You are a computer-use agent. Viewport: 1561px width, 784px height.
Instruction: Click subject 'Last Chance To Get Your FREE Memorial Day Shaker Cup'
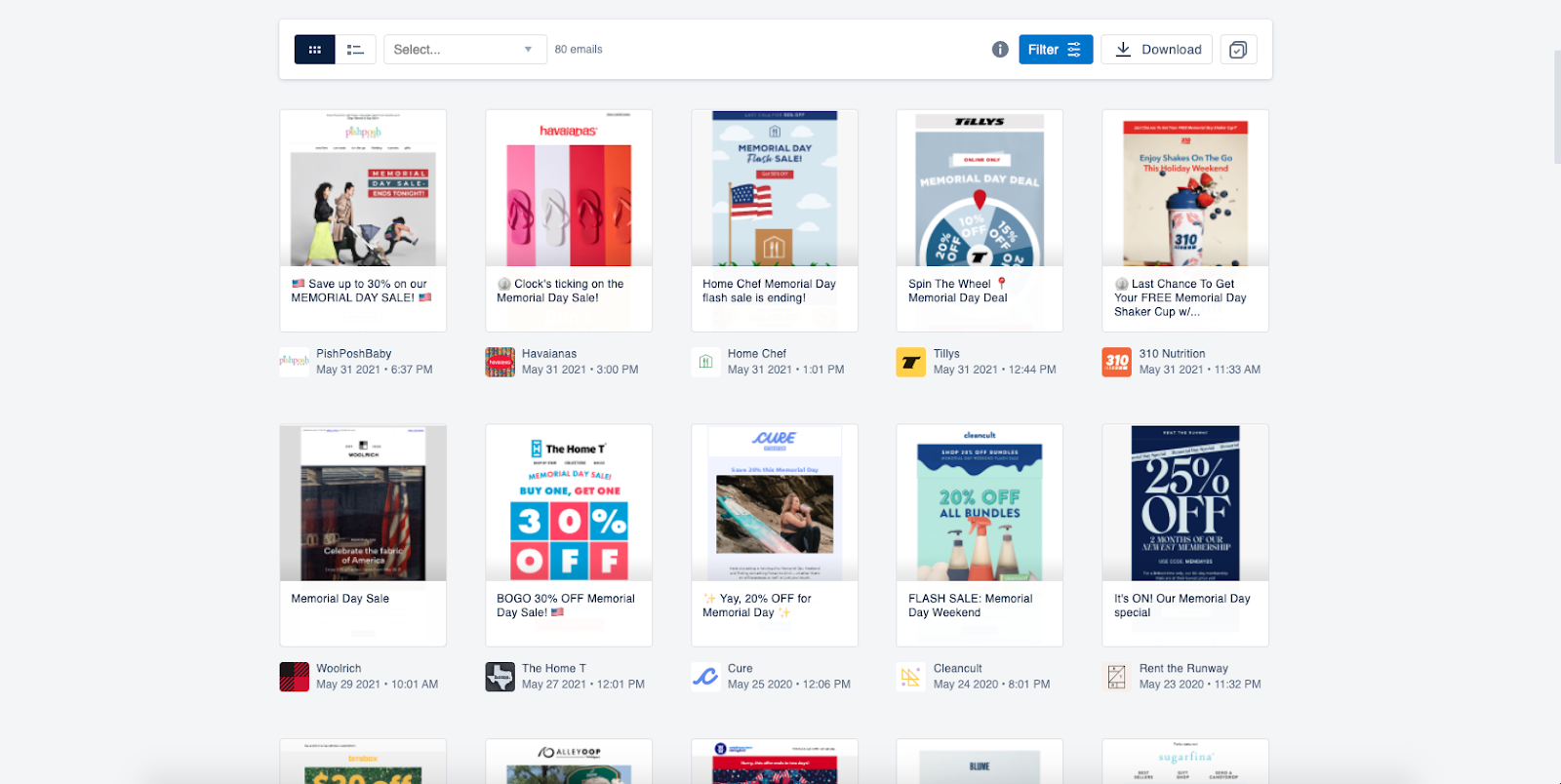tap(1181, 297)
